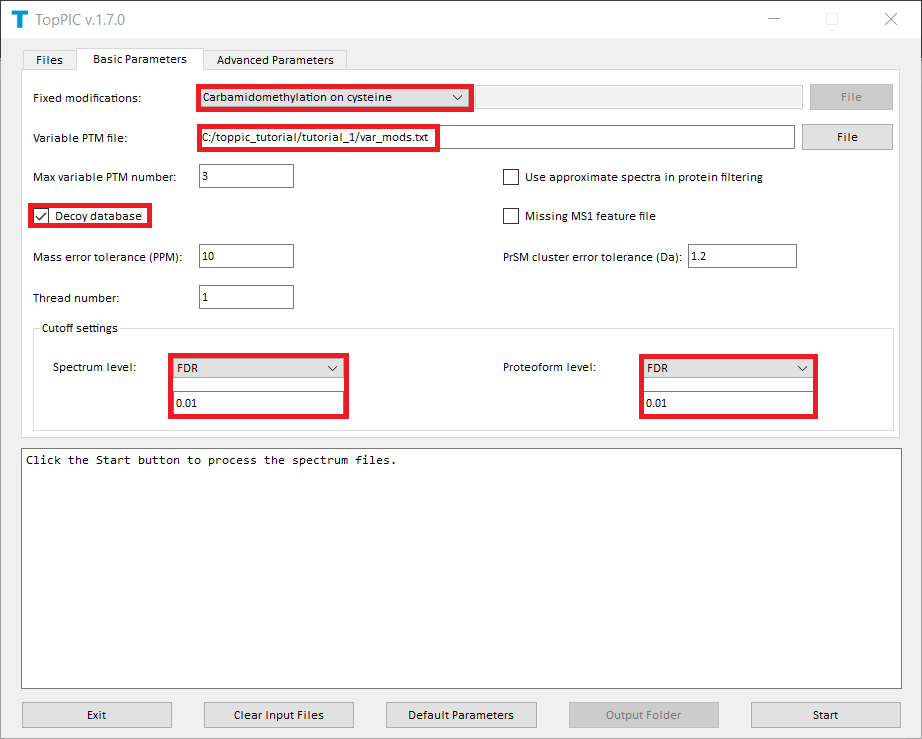Click the Default Parameters button
Viewport: 922px width, 739px height.
461,715
